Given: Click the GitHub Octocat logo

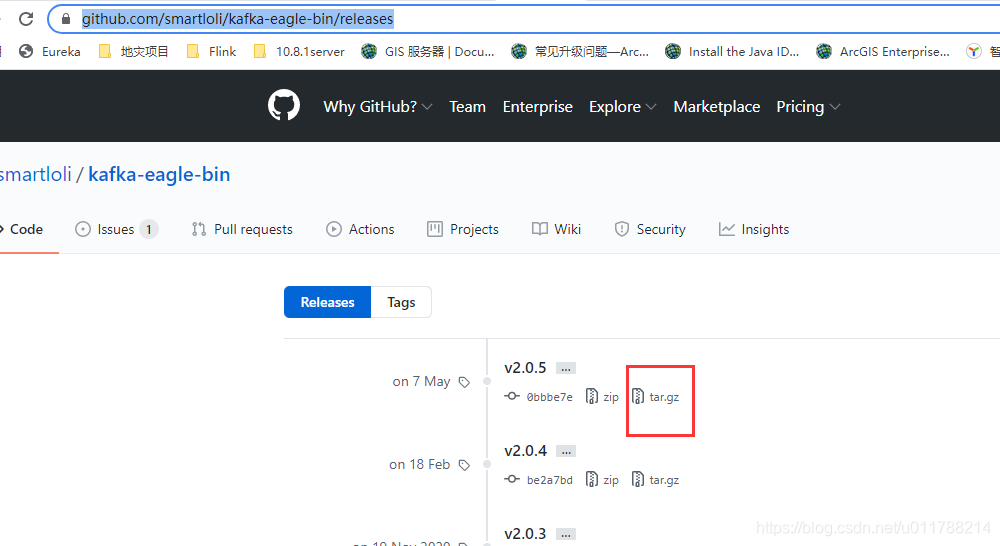Looking at the screenshot, I should [x=284, y=105].
